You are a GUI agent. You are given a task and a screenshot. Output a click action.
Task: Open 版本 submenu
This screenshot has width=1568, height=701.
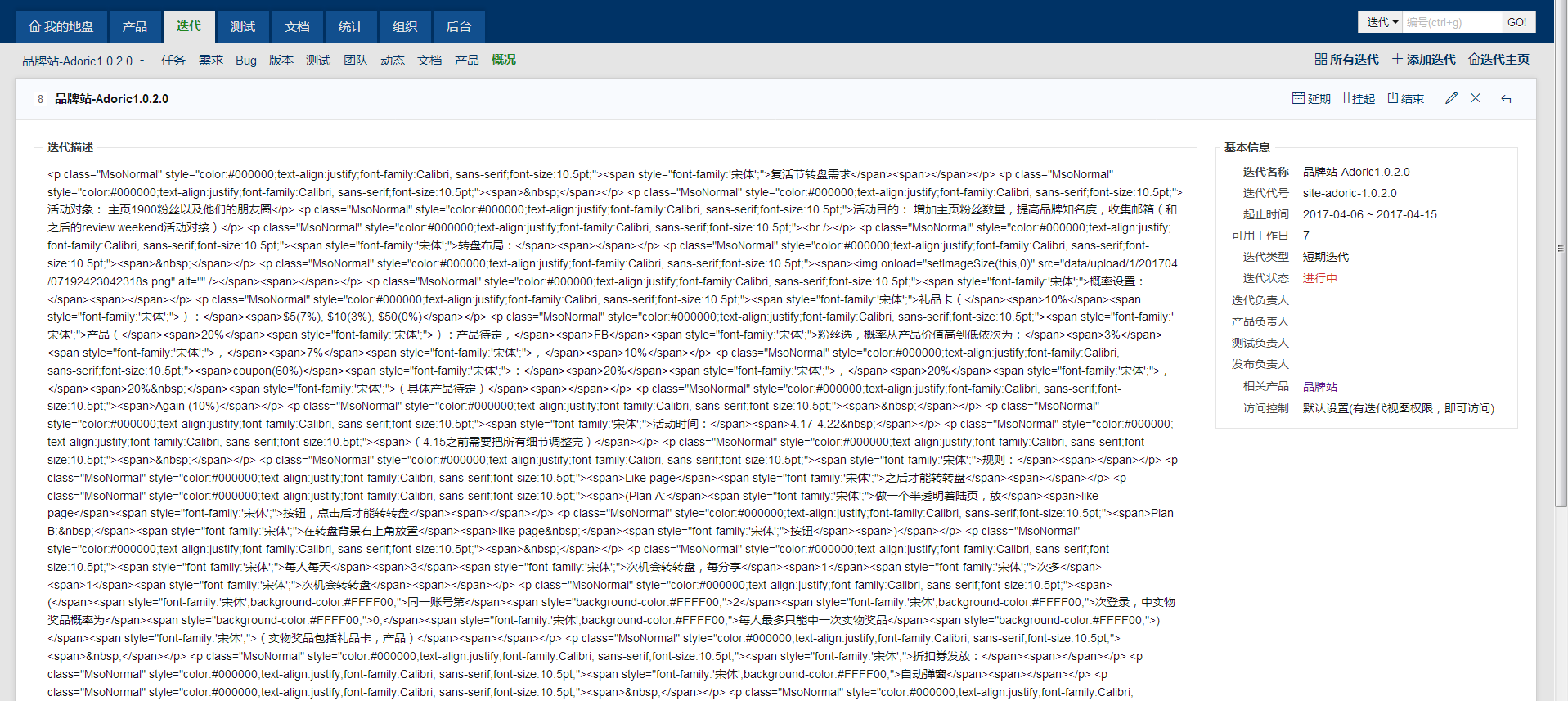click(281, 60)
